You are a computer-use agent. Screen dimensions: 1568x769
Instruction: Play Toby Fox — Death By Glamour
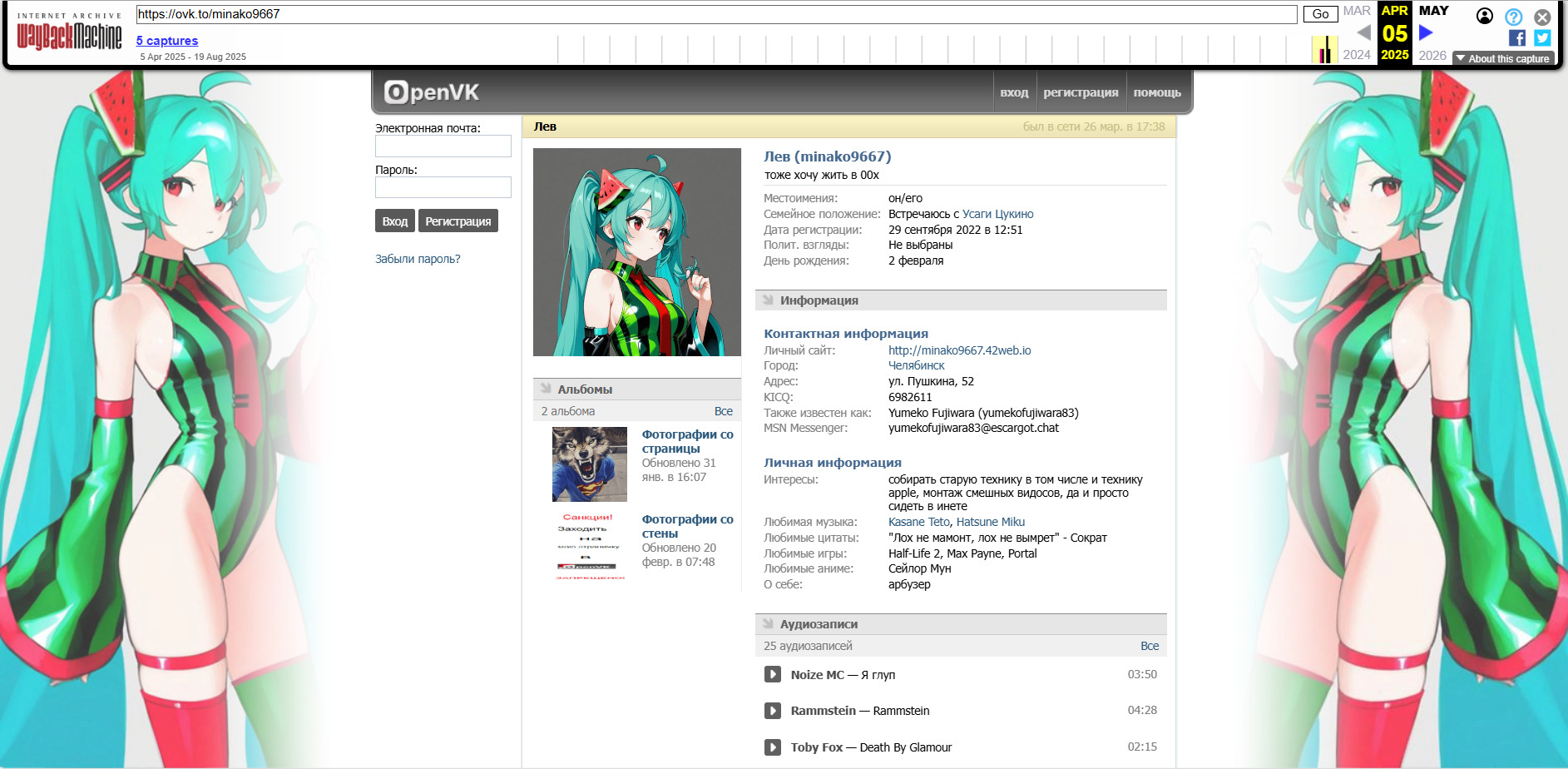click(x=773, y=747)
